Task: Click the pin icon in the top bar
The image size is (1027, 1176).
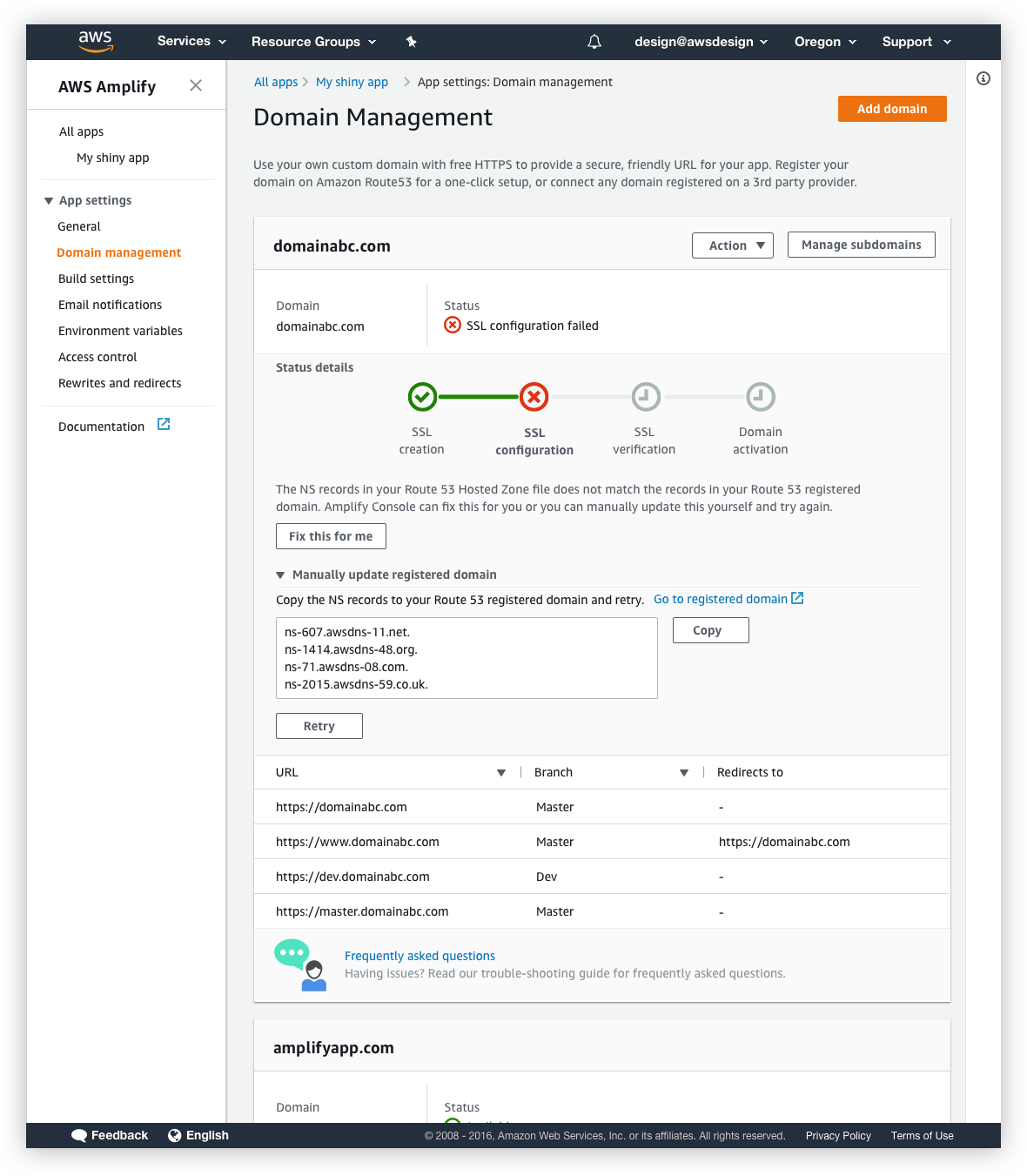Action: [412, 41]
